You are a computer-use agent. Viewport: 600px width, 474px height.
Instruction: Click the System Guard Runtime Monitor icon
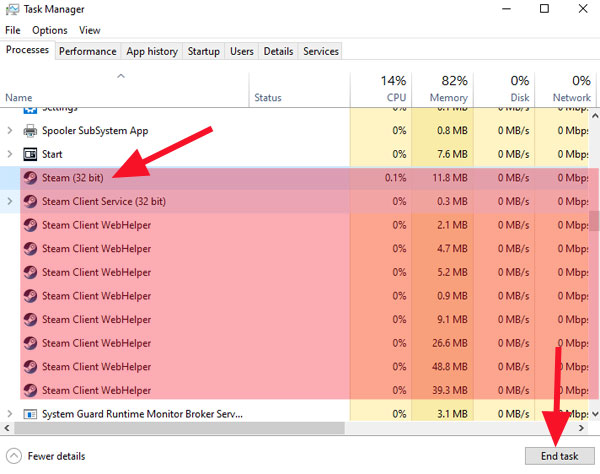click(30, 414)
